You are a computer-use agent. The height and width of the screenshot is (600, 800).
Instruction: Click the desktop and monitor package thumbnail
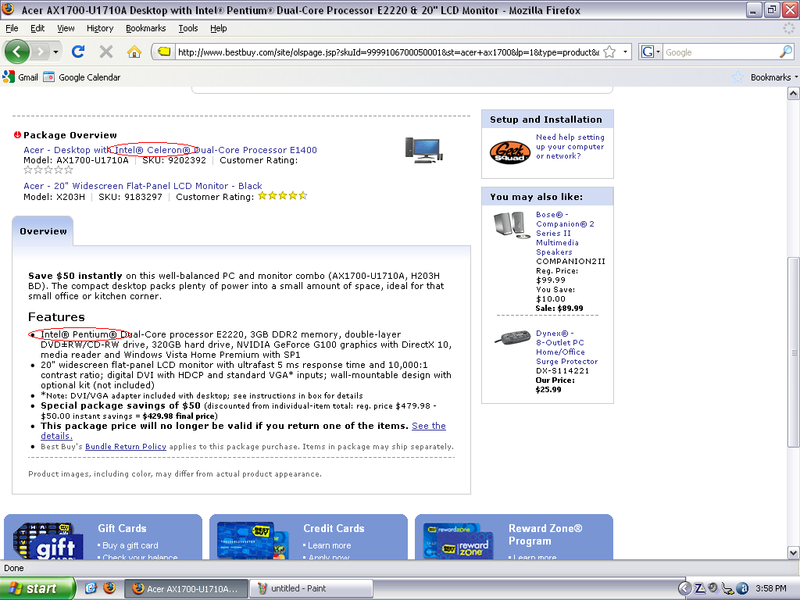423,150
